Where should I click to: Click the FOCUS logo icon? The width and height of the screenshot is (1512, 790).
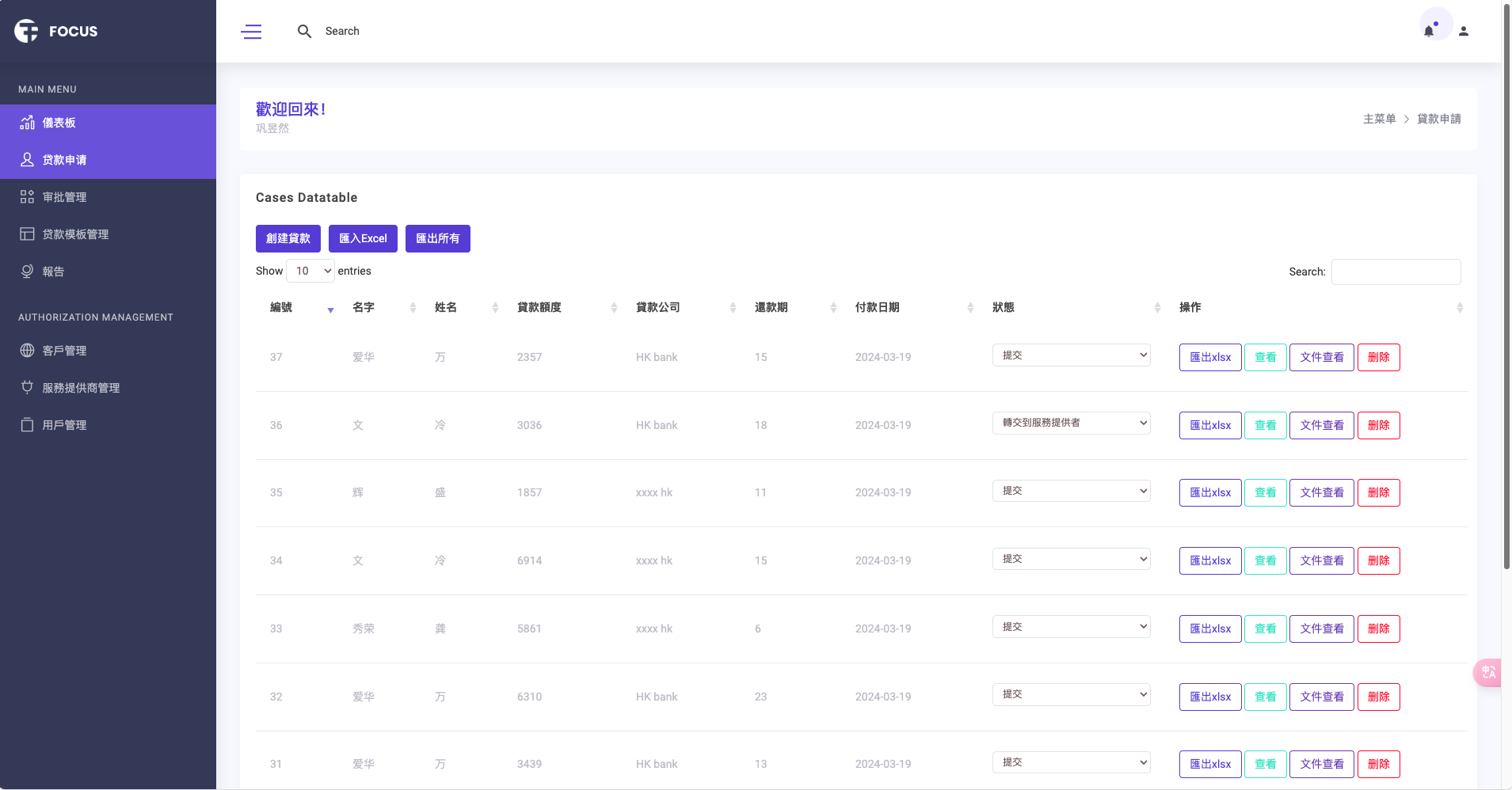[x=26, y=31]
